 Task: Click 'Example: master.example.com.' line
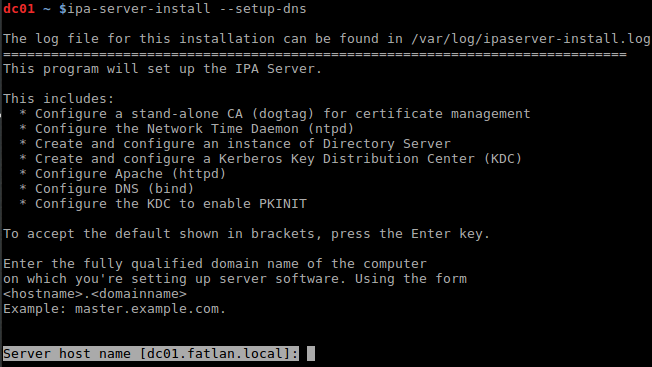(114, 308)
